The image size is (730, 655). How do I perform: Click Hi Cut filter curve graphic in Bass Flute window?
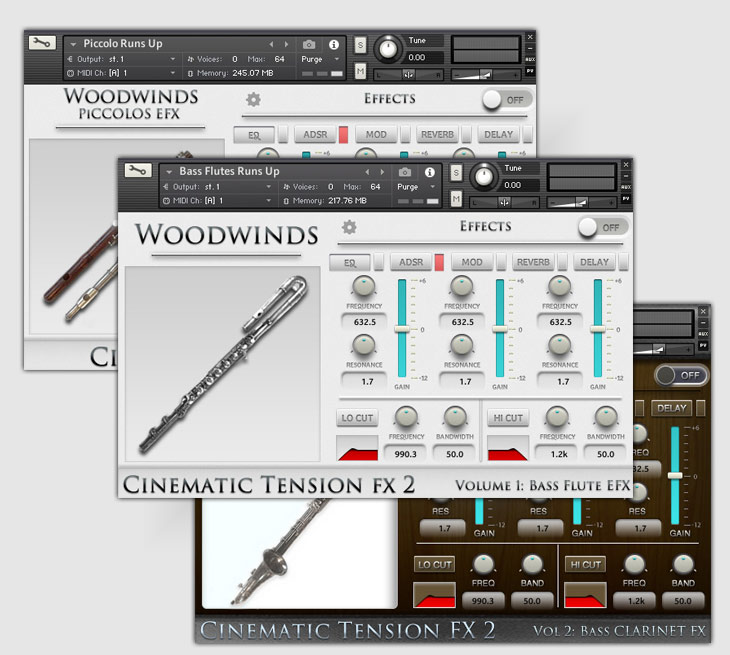(x=507, y=448)
